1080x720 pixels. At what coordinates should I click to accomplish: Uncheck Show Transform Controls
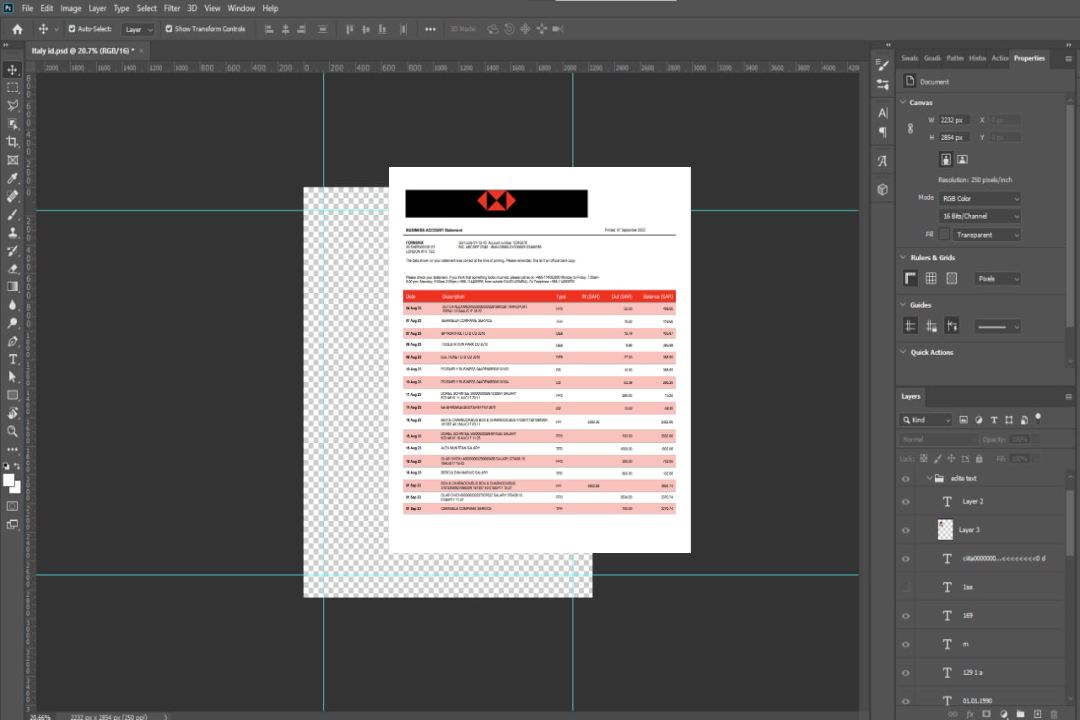pyautogui.click(x=168, y=29)
